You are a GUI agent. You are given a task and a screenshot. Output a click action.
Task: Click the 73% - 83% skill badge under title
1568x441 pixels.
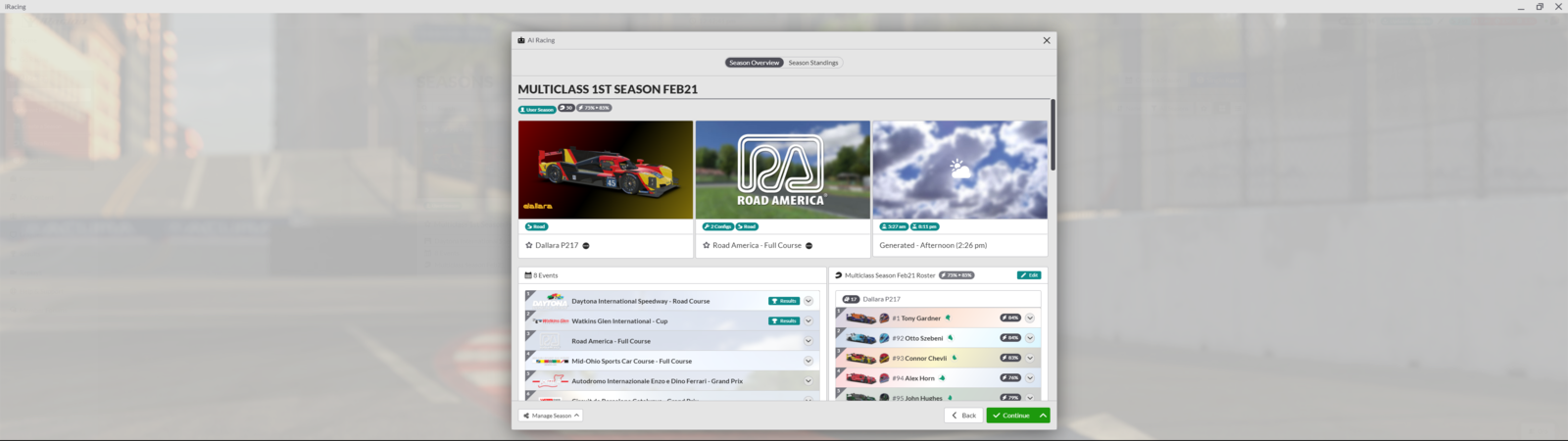(594, 108)
